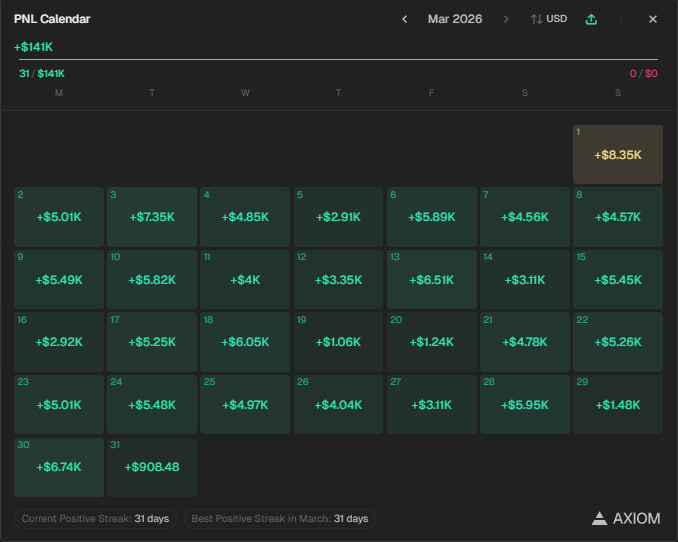Select the day 24 cell showing +$5.48K
This screenshot has width=678, height=542.
(x=152, y=404)
